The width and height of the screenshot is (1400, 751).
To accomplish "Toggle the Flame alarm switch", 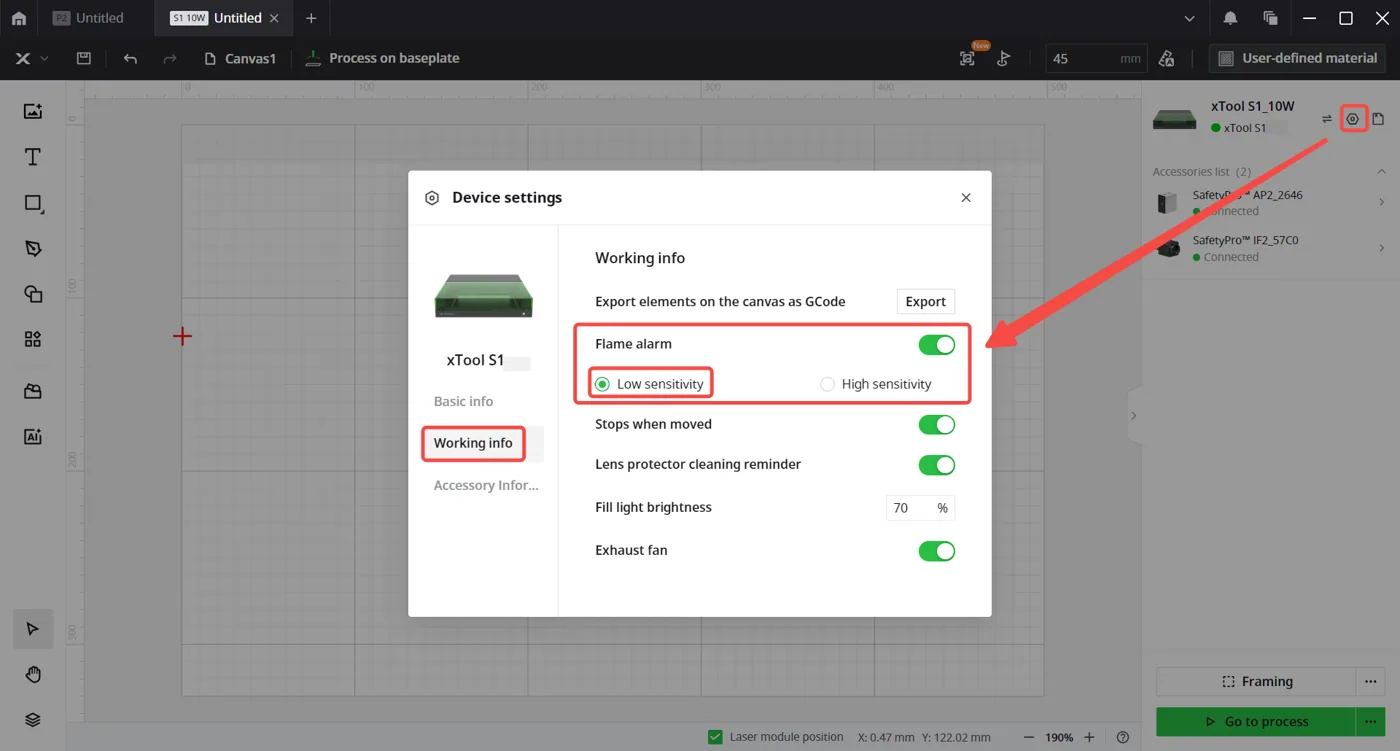I will [937, 345].
